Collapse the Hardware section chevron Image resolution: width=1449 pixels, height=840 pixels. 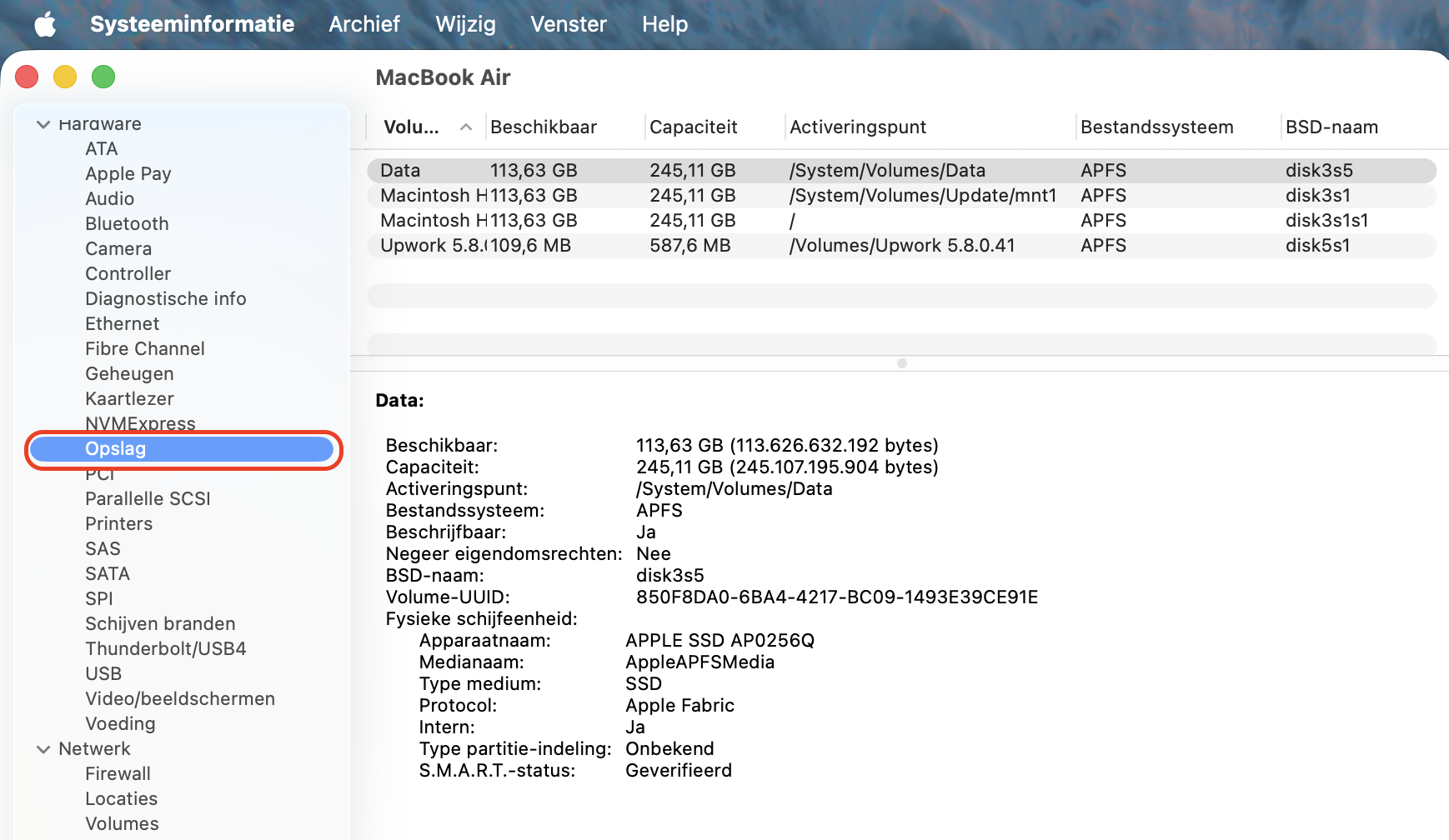point(43,124)
